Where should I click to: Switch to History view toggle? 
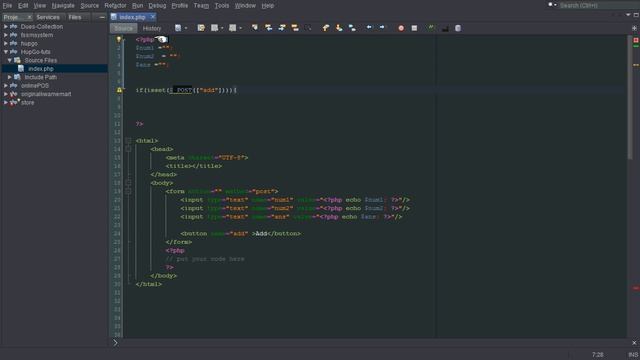coord(152,28)
